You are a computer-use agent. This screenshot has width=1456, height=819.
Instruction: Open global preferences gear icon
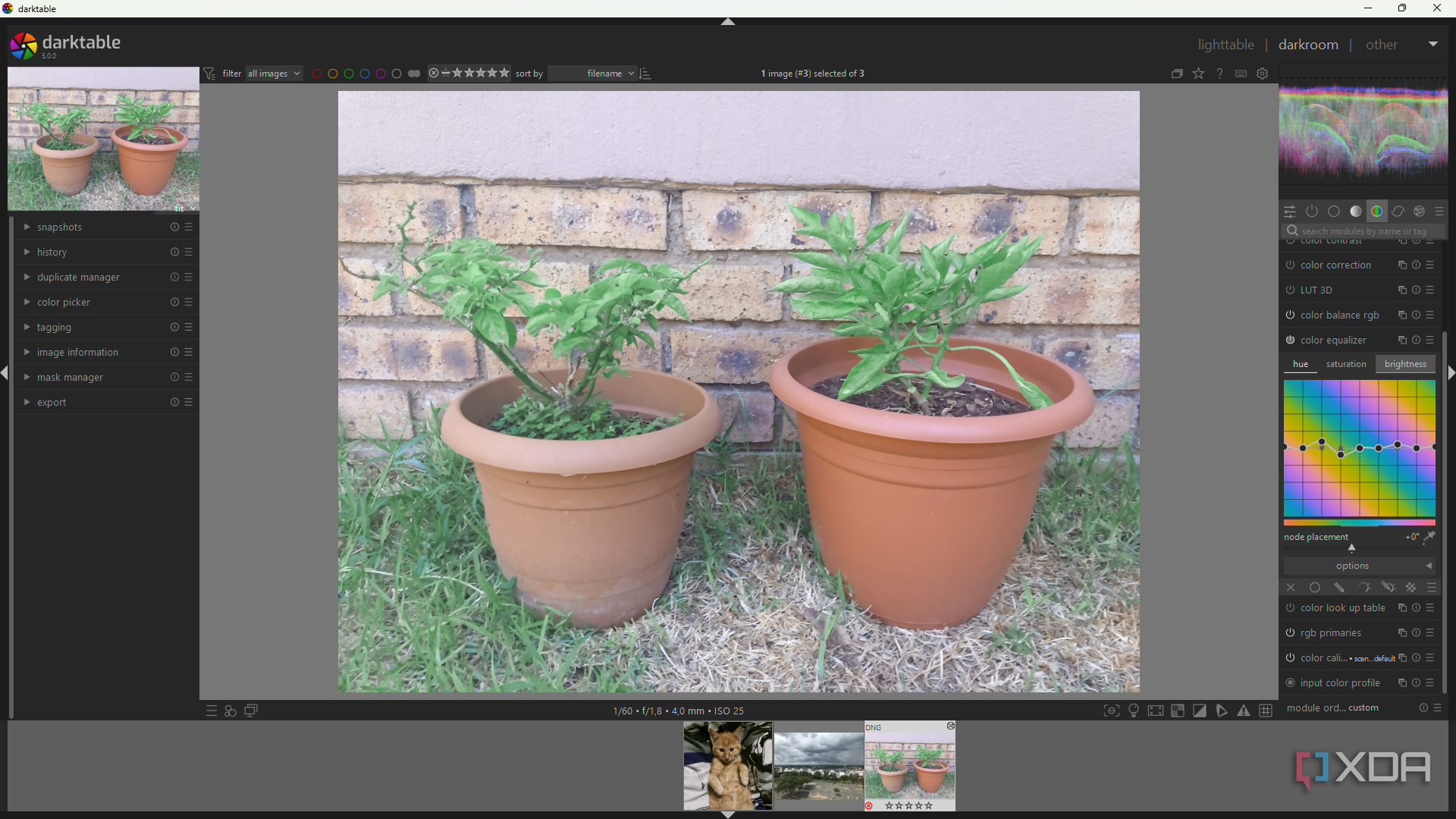[1263, 74]
